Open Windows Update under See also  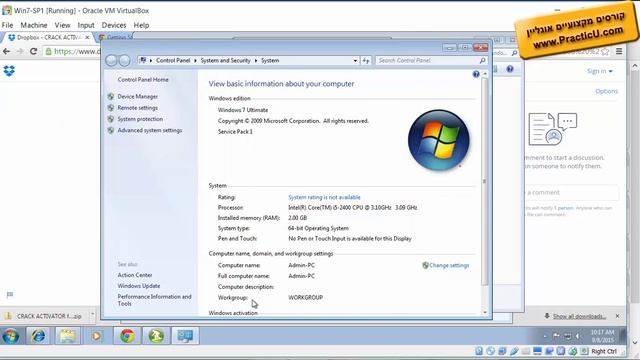[139, 286]
